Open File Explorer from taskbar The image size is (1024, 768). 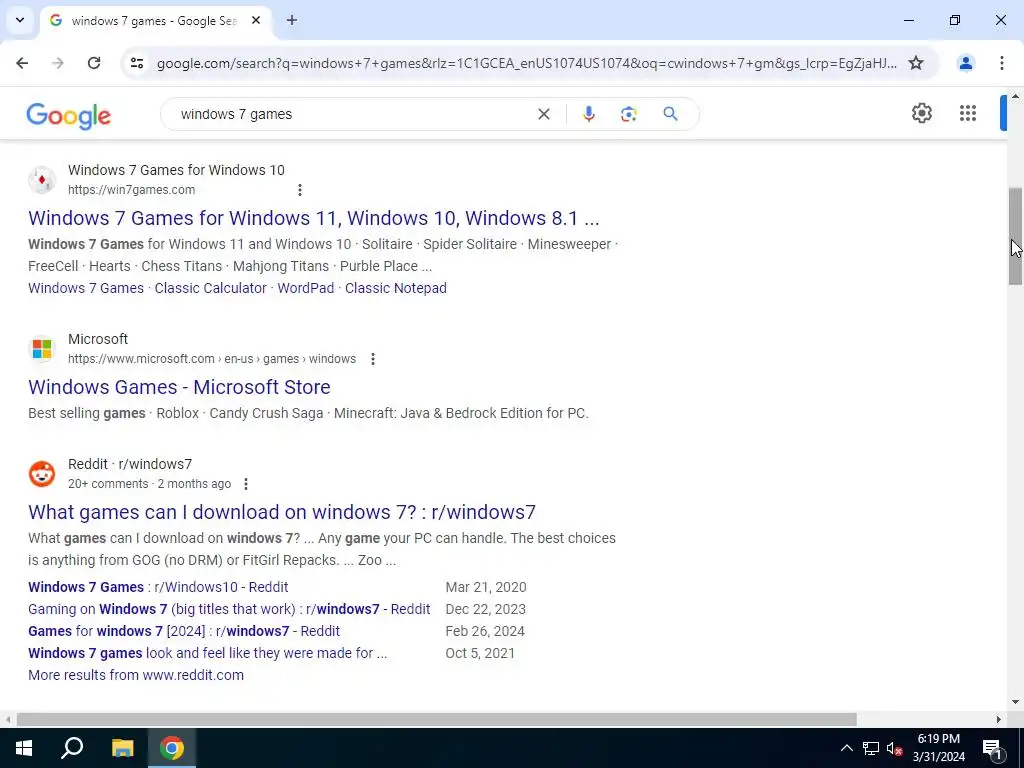click(x=122, y=748)
